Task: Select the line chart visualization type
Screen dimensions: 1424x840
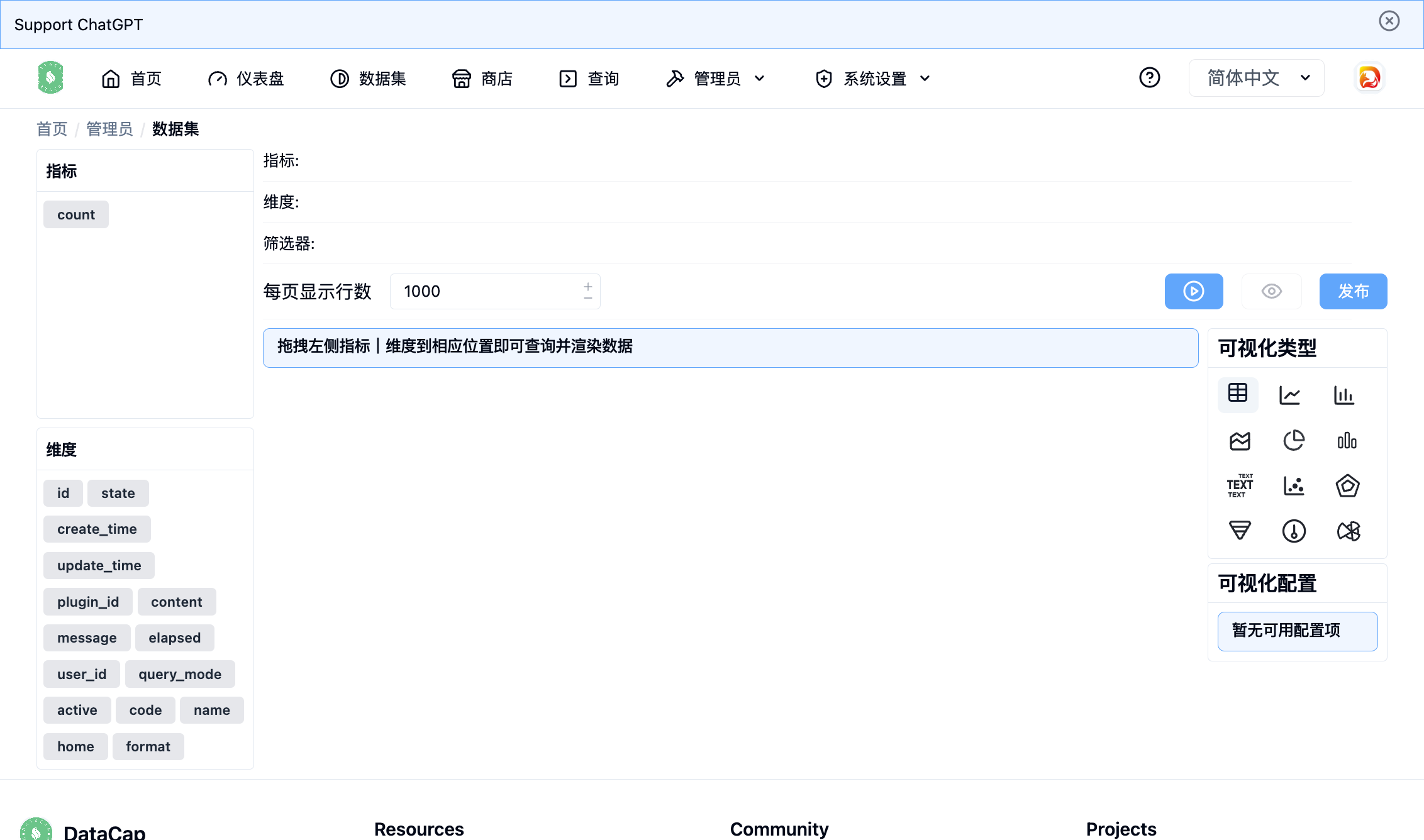Action: click(1290, 395)
